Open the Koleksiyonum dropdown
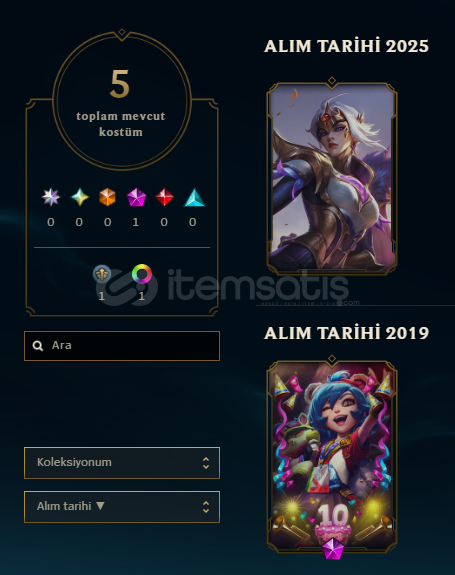 pos(122,463)
